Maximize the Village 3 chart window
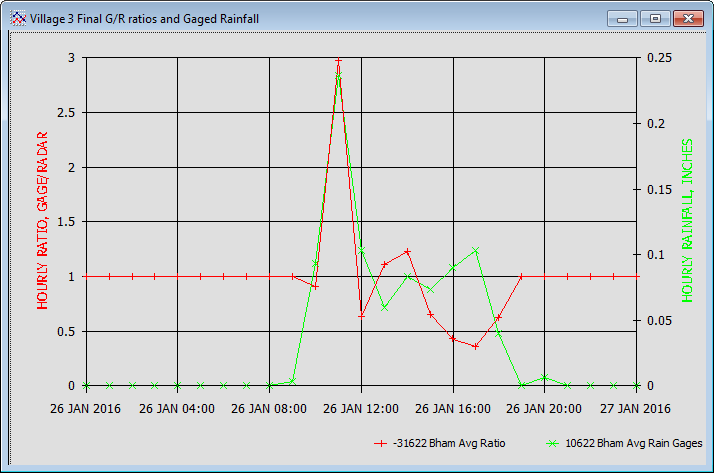This screenshot has width=714, height=473. [x=655, y=18]
